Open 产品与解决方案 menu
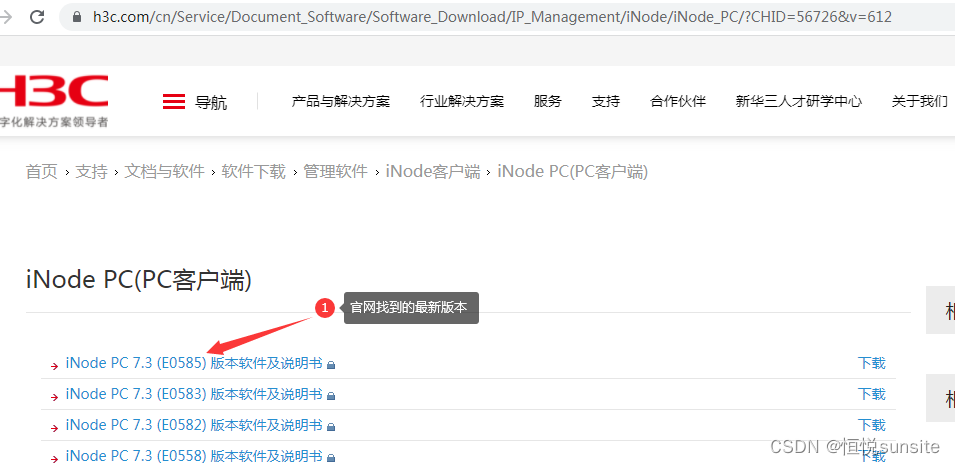The height and width of the screenshot is (465, 955). coord(340,101)
